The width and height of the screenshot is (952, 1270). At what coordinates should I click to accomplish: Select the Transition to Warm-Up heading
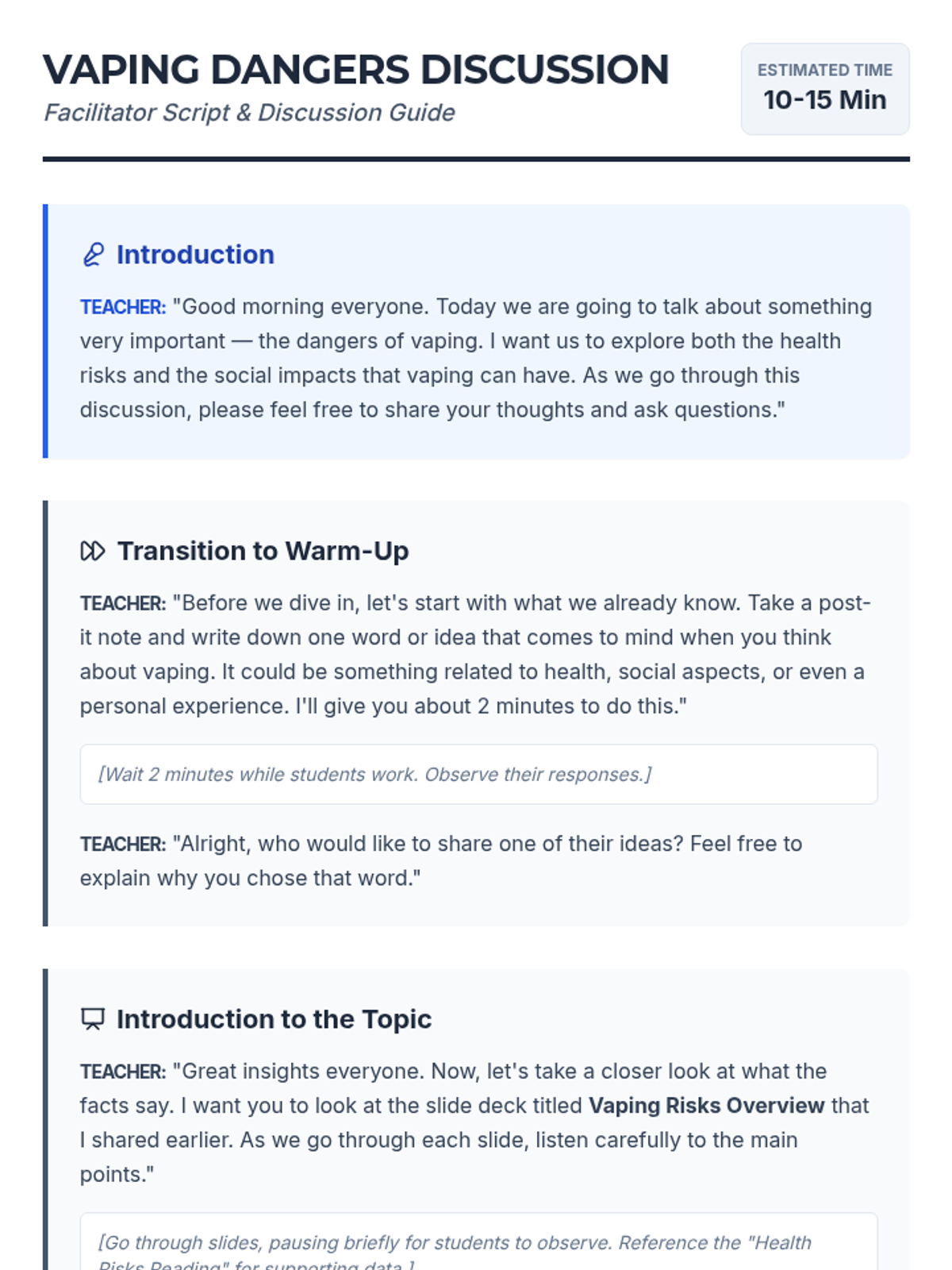tap(263, 551)
